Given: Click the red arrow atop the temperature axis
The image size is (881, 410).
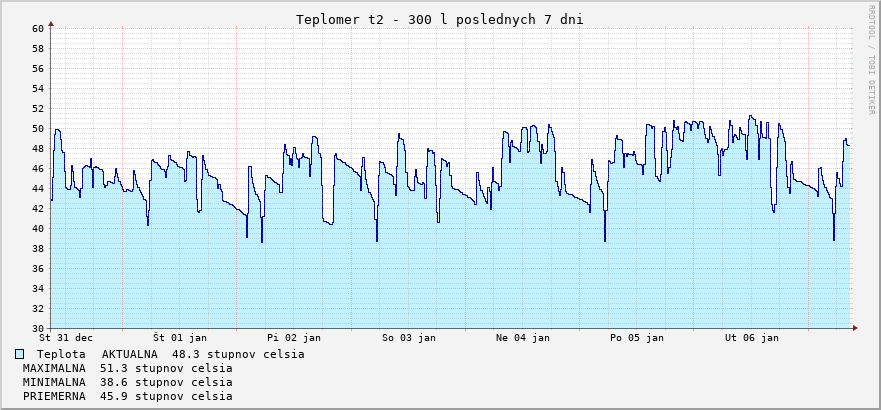Looking at the screenshot, I should (x=51, y=23).
